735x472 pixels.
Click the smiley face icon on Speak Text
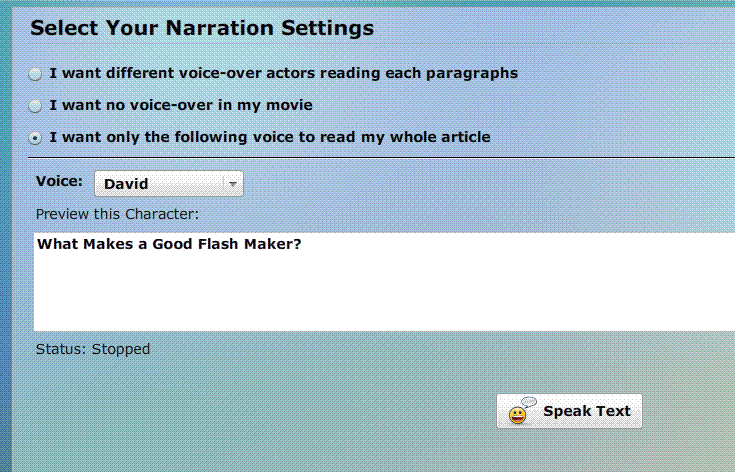[518, 415]
